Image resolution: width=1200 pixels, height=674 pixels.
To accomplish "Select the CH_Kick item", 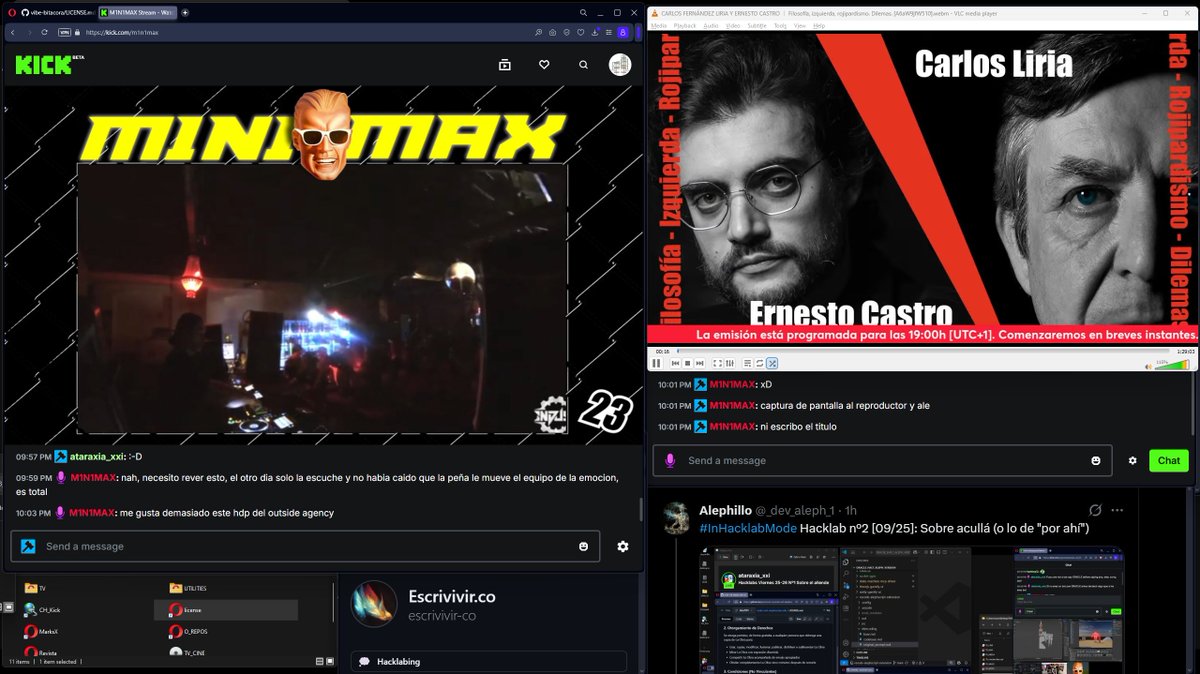I will (42, 609).
